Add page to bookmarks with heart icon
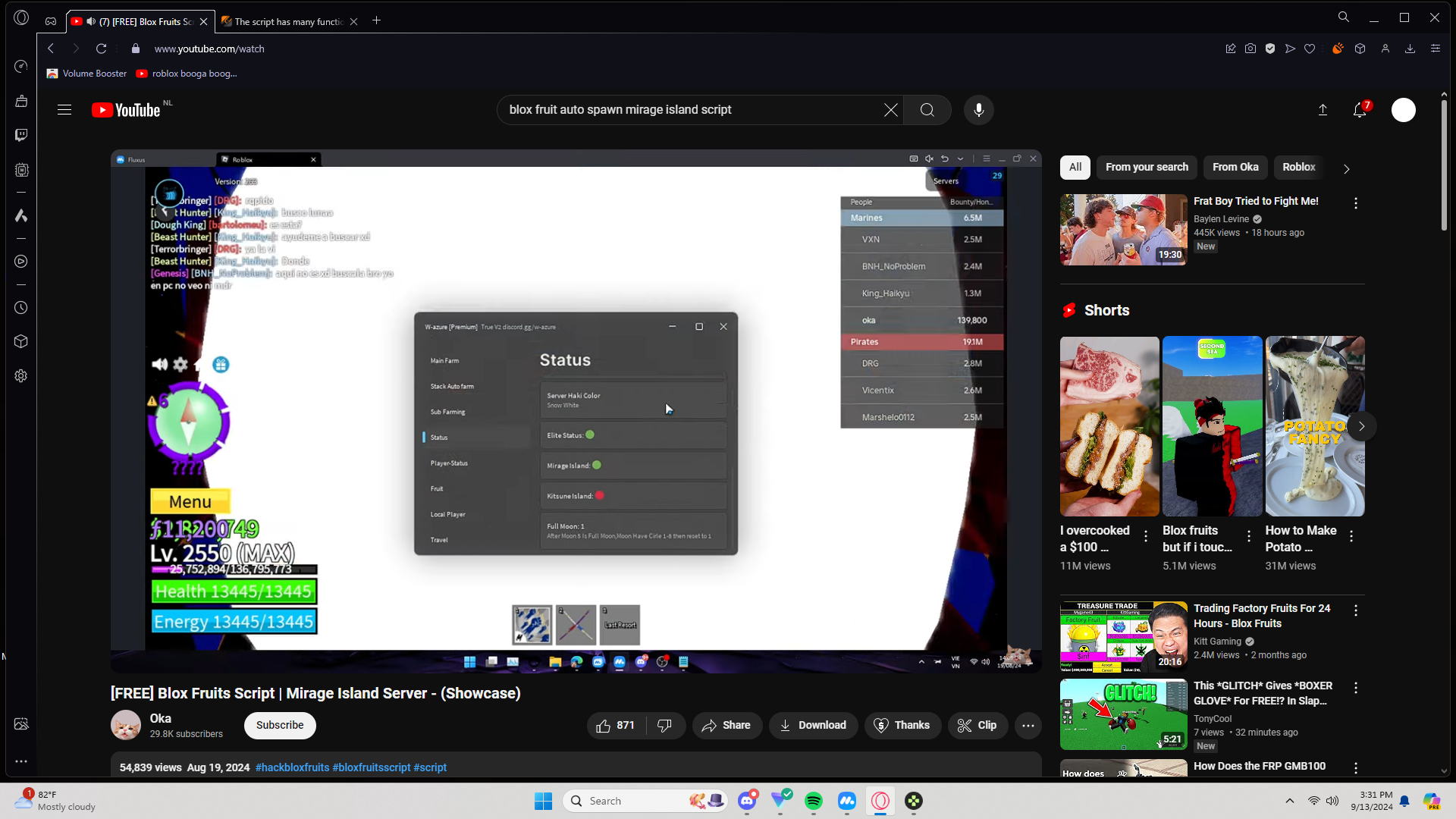 (x=1310, y=49)
